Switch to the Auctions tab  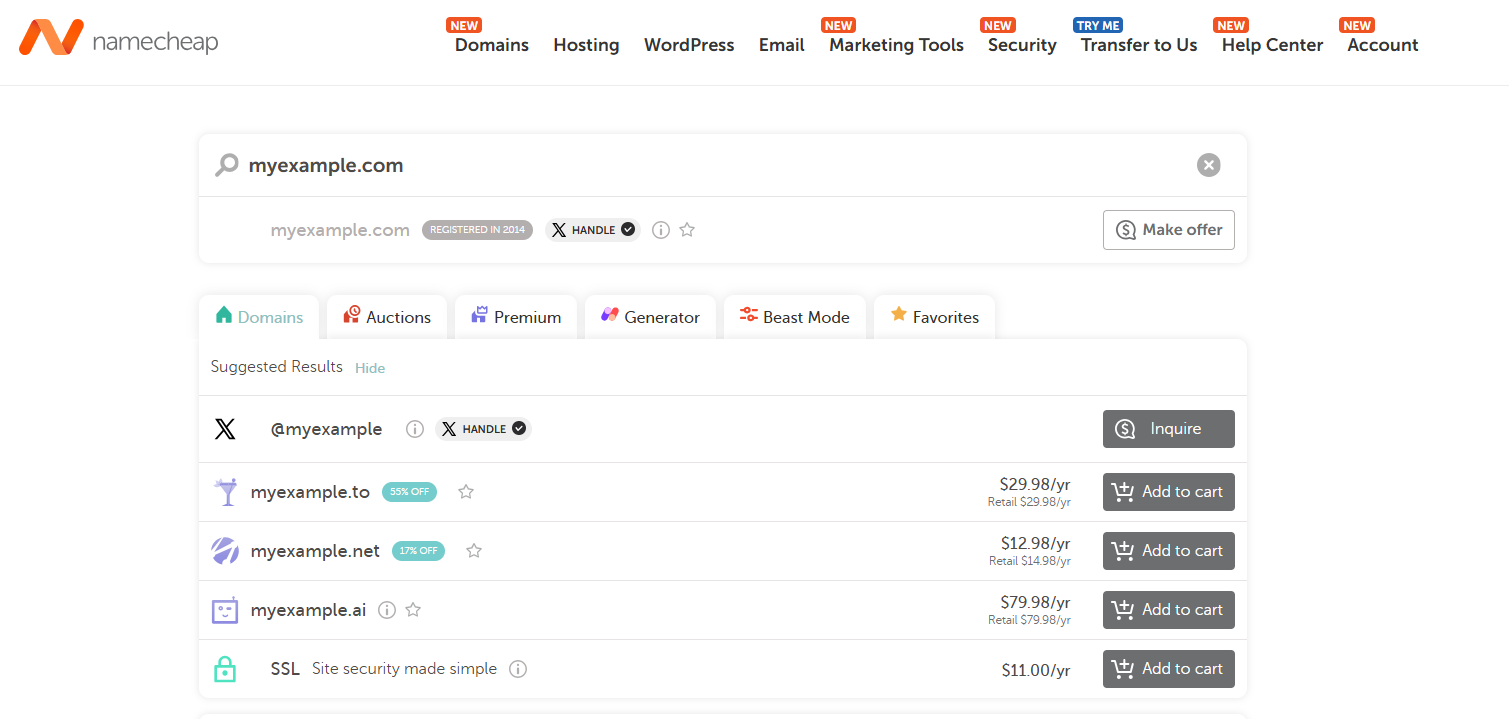point(386,317)
